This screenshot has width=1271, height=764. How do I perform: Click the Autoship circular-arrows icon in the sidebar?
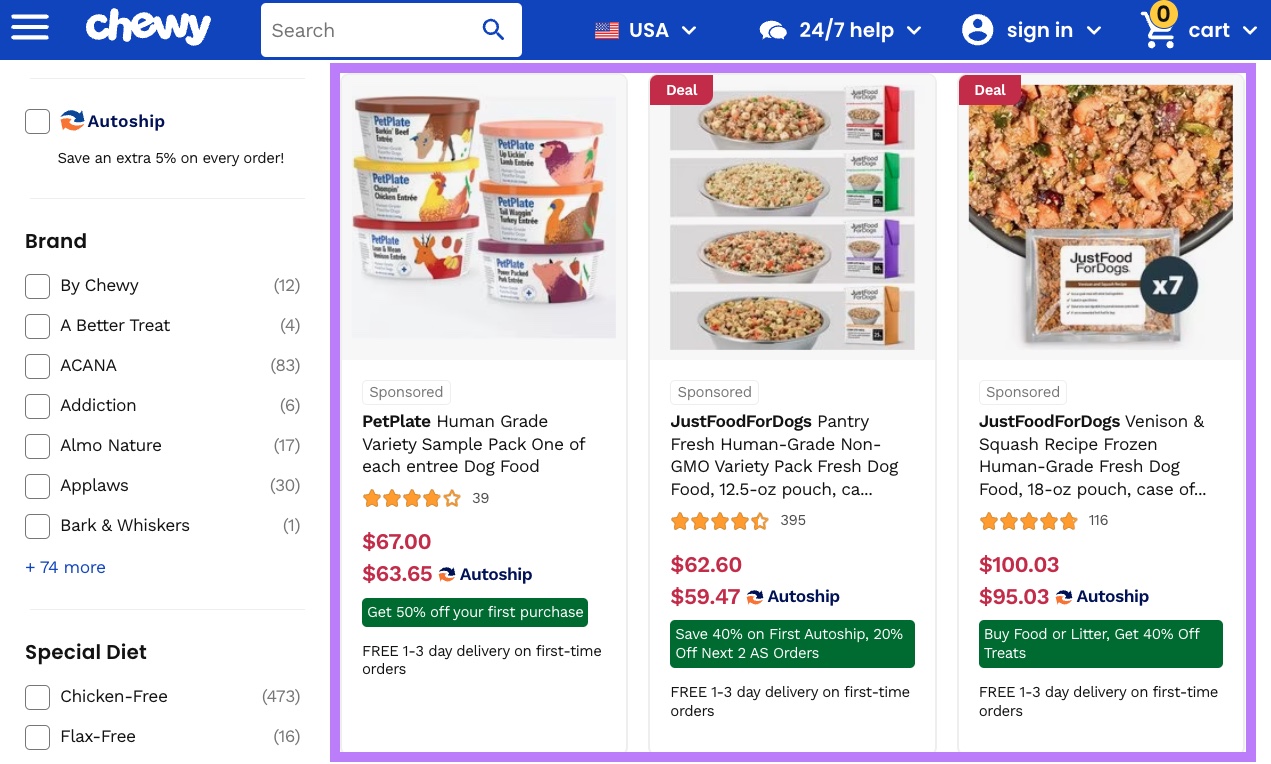pos(72,121)
